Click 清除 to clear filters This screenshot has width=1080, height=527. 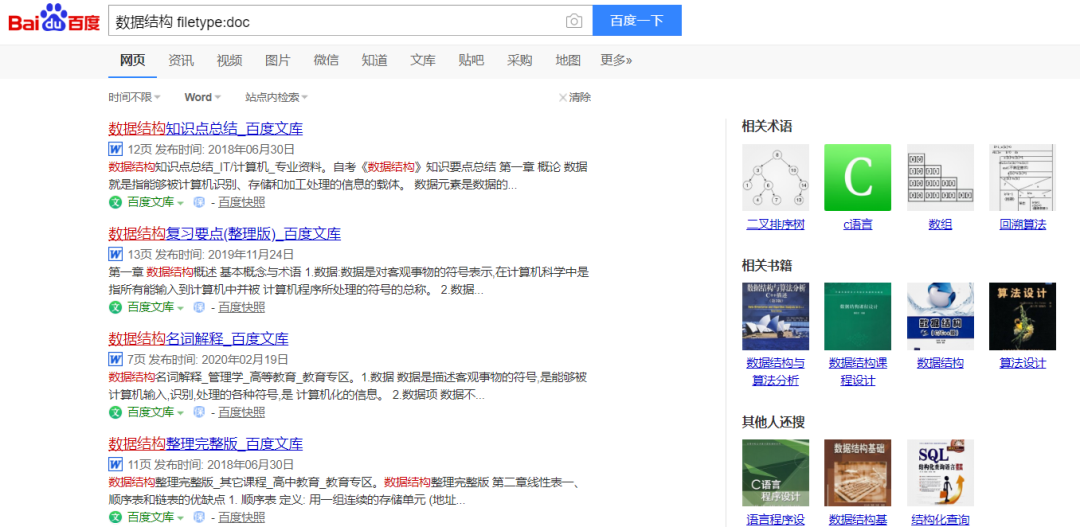580,98
